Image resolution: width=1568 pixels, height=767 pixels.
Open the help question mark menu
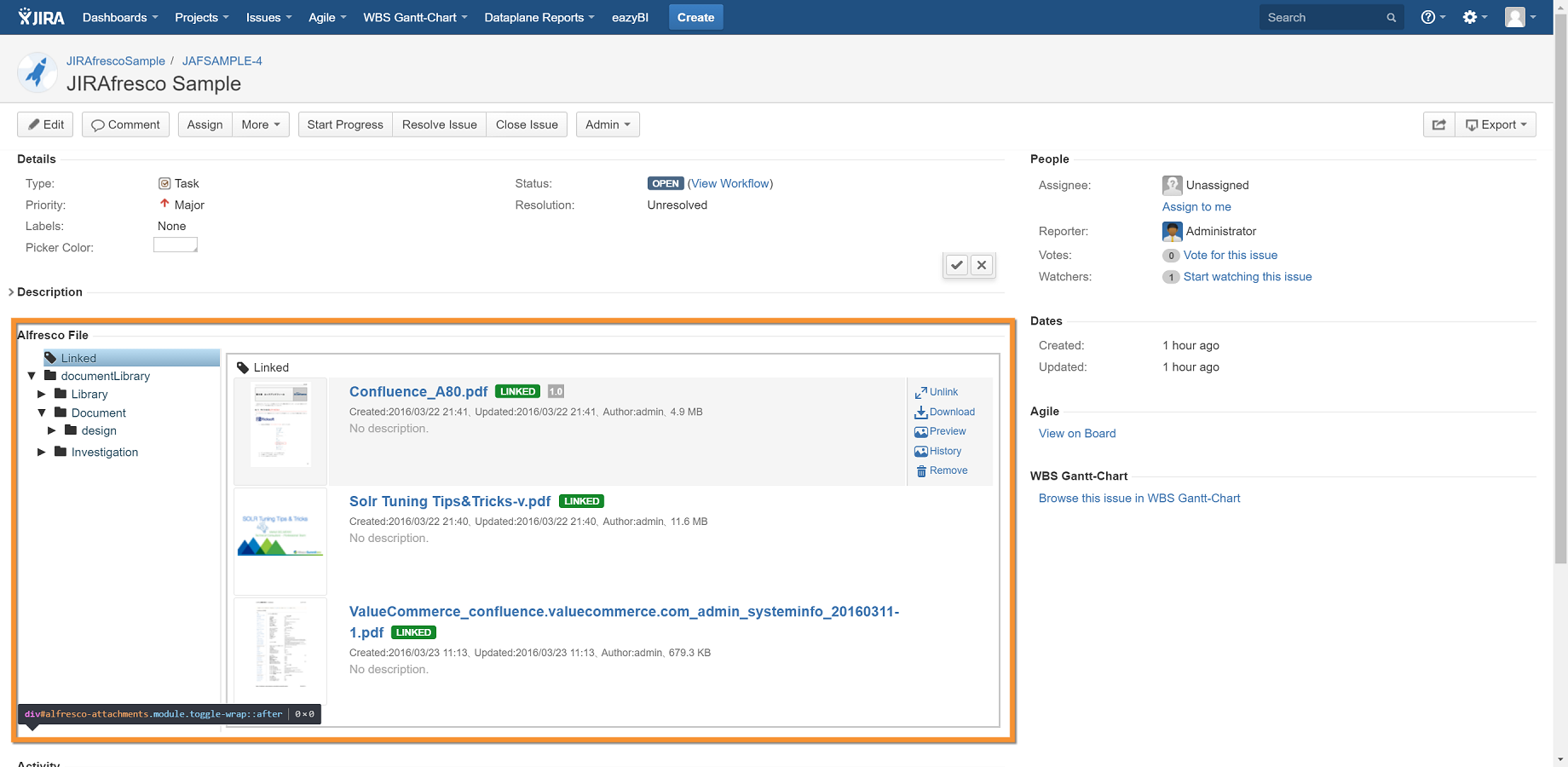point(1432,17)
